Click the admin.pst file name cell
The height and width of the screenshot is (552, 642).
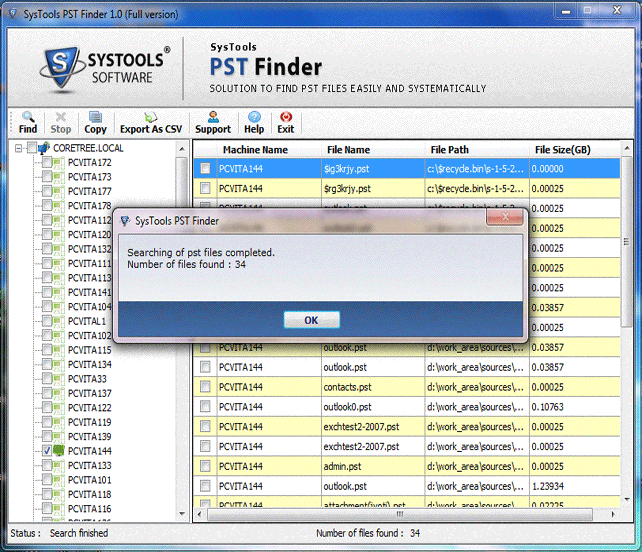[x=373, y=466]
